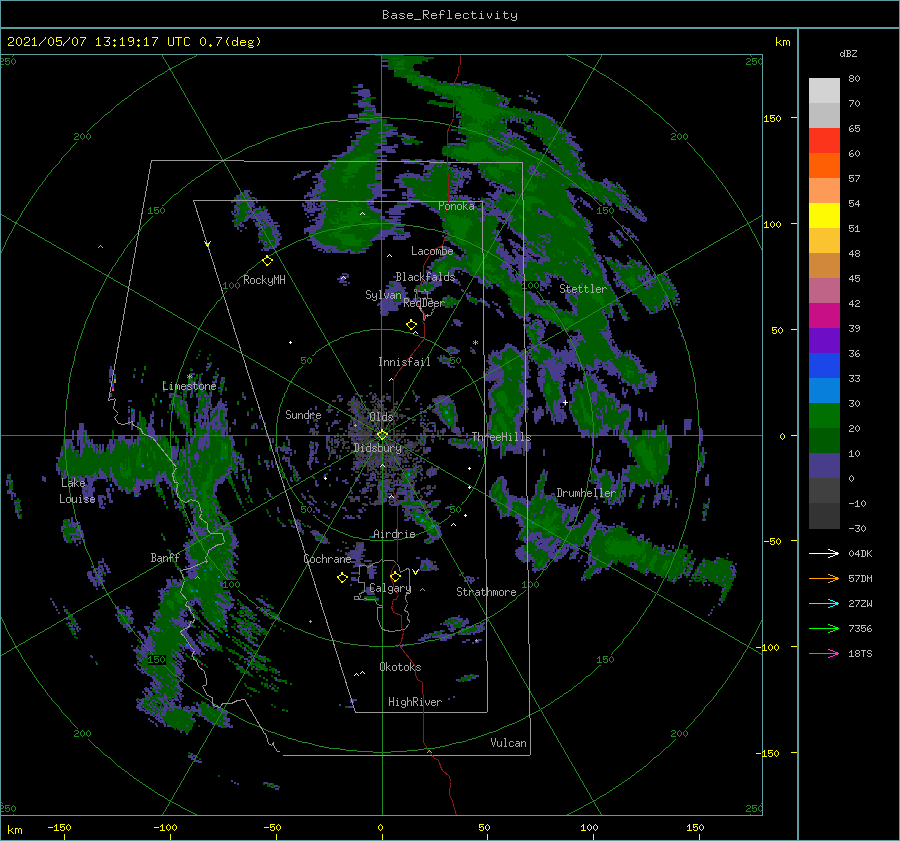Click the Banff label

165,557
